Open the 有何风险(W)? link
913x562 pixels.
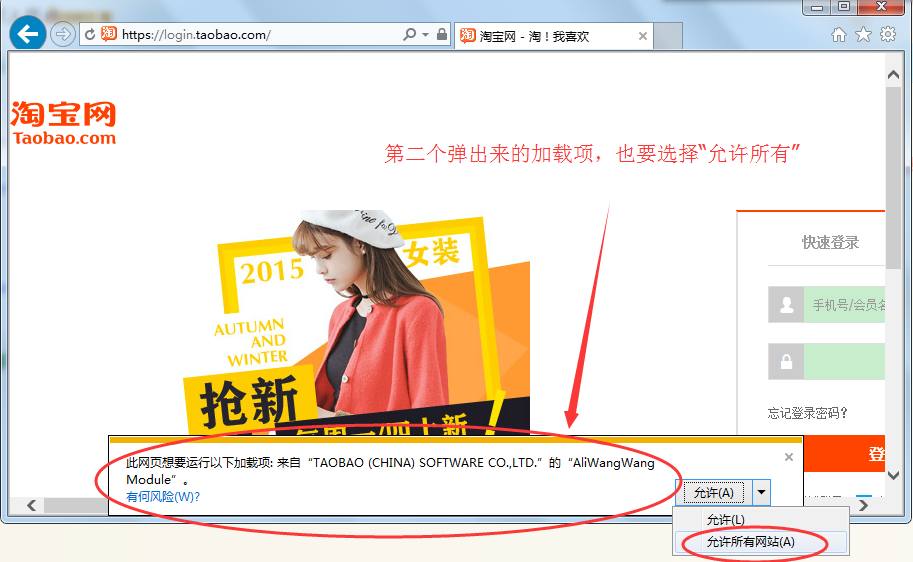pyautogui.click(x=163, y=497)
